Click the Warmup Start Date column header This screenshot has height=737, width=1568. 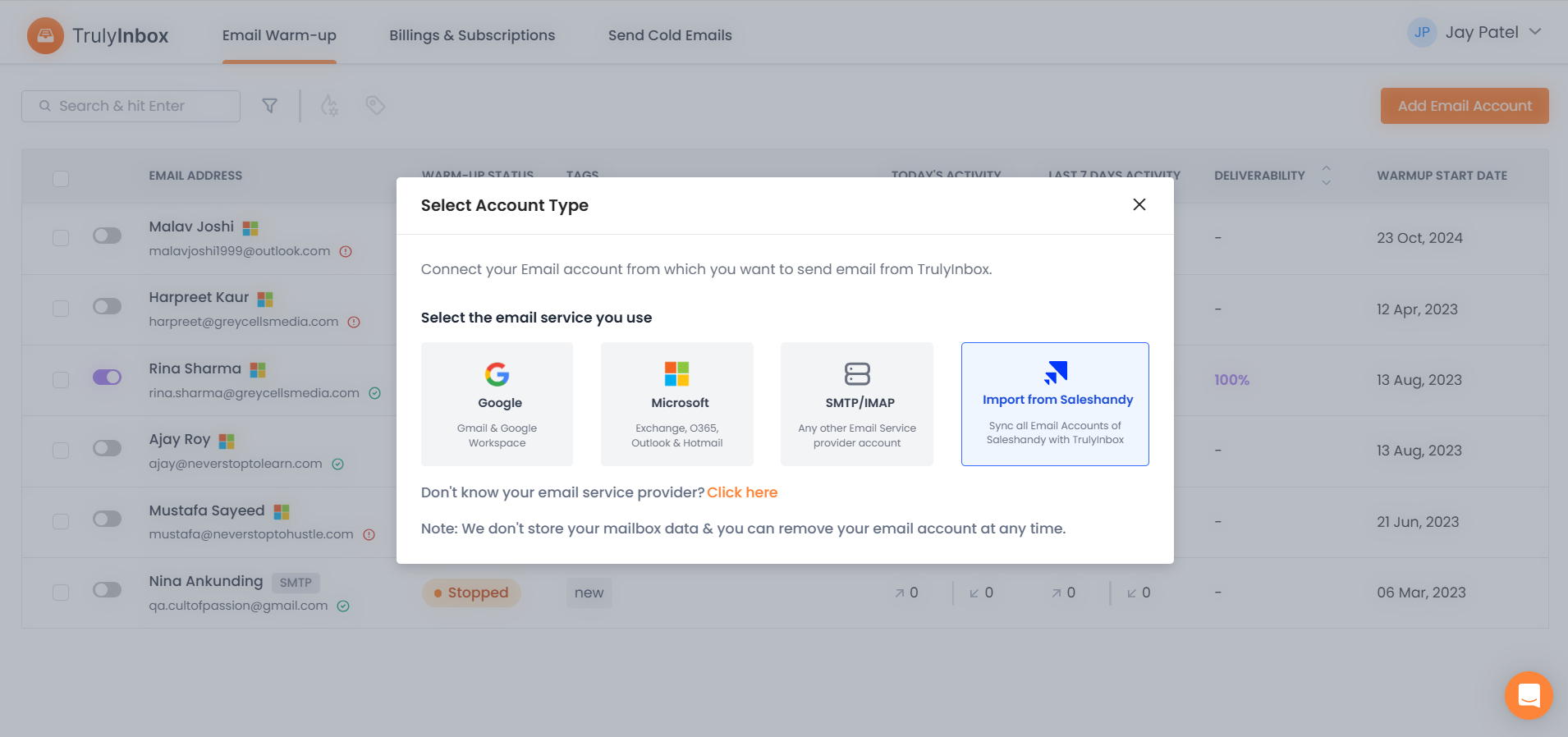[1442, 176]
